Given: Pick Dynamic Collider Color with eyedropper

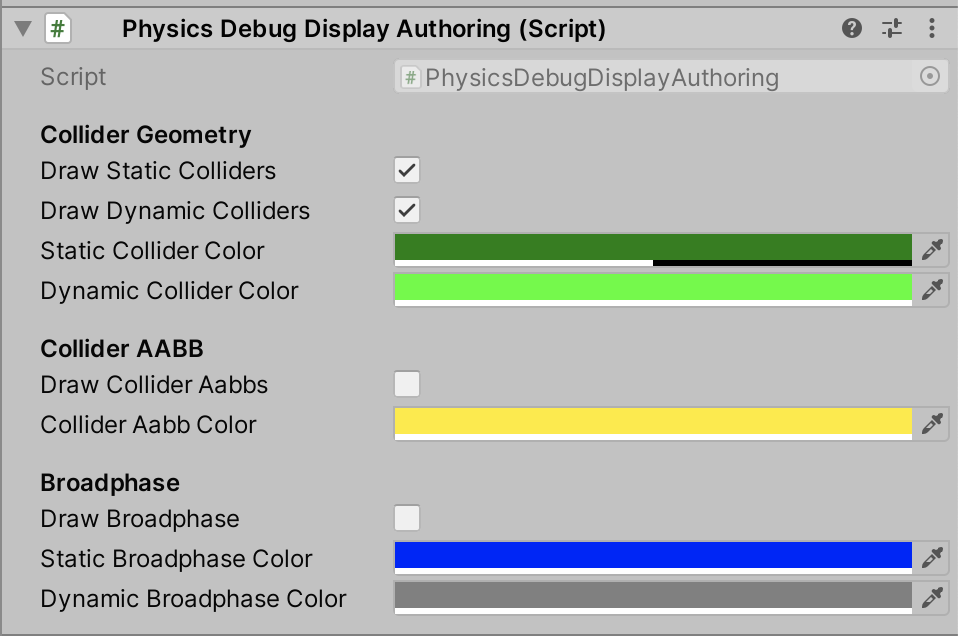Looking at the screenshot, I should tap(932, 290).
